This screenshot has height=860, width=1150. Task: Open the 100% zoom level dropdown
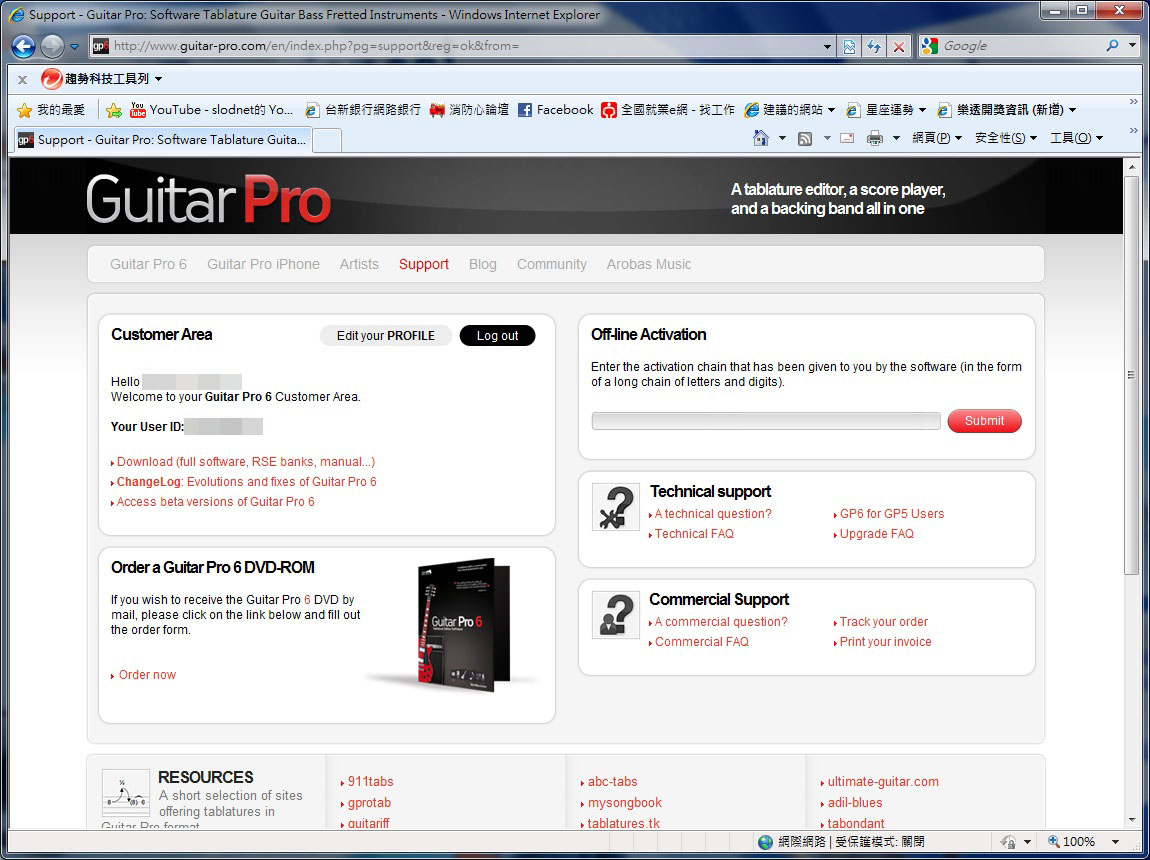point(1116,842)
